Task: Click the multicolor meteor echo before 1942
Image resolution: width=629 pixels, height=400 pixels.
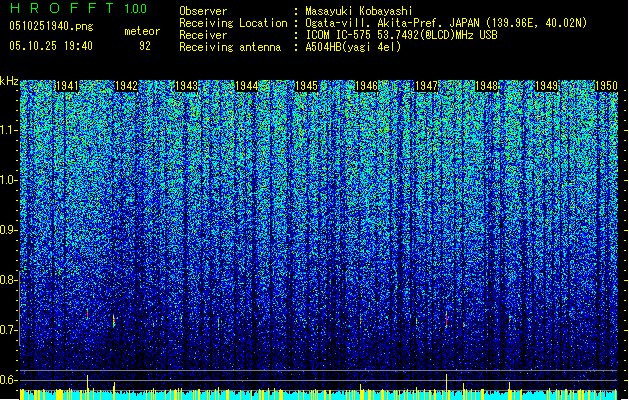Action: point(114,321)
